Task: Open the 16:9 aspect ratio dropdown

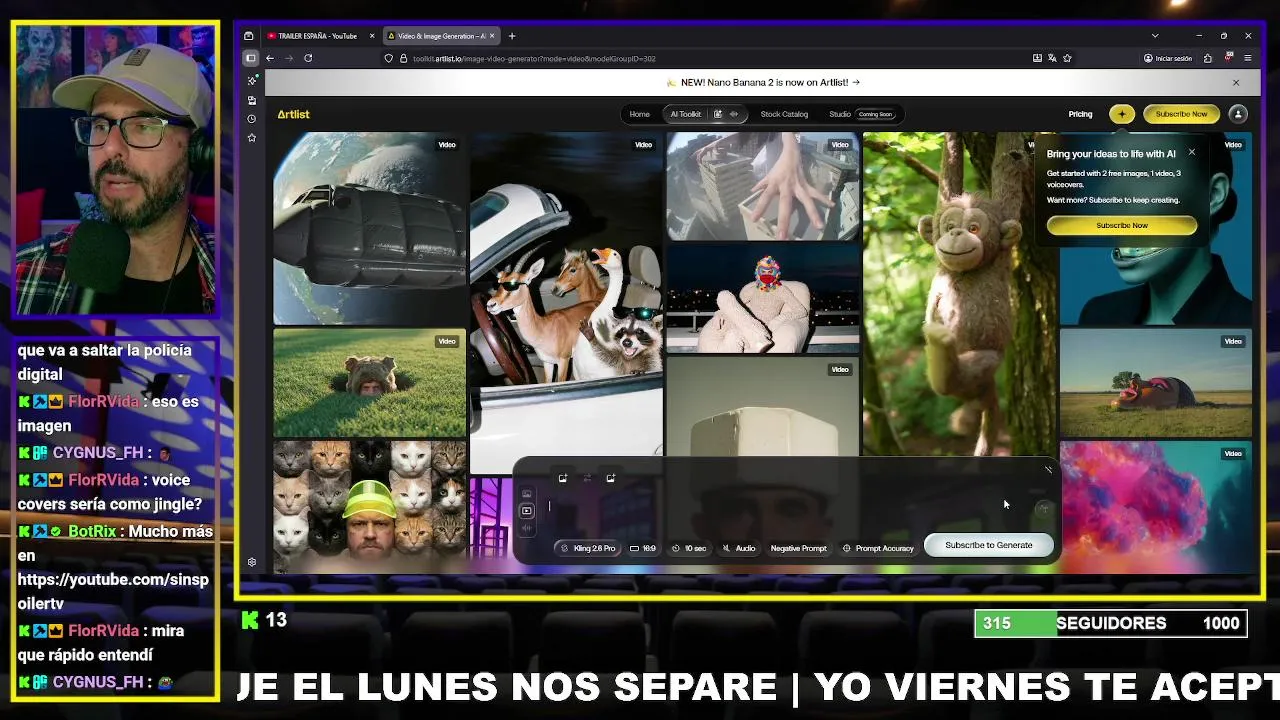Action: 643,548
